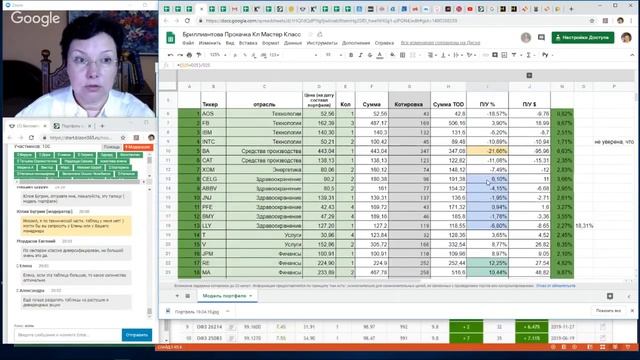Click the Модель портфеля sheet tab
The width and height of the screenshot is (640, 360).
point(227,296)
